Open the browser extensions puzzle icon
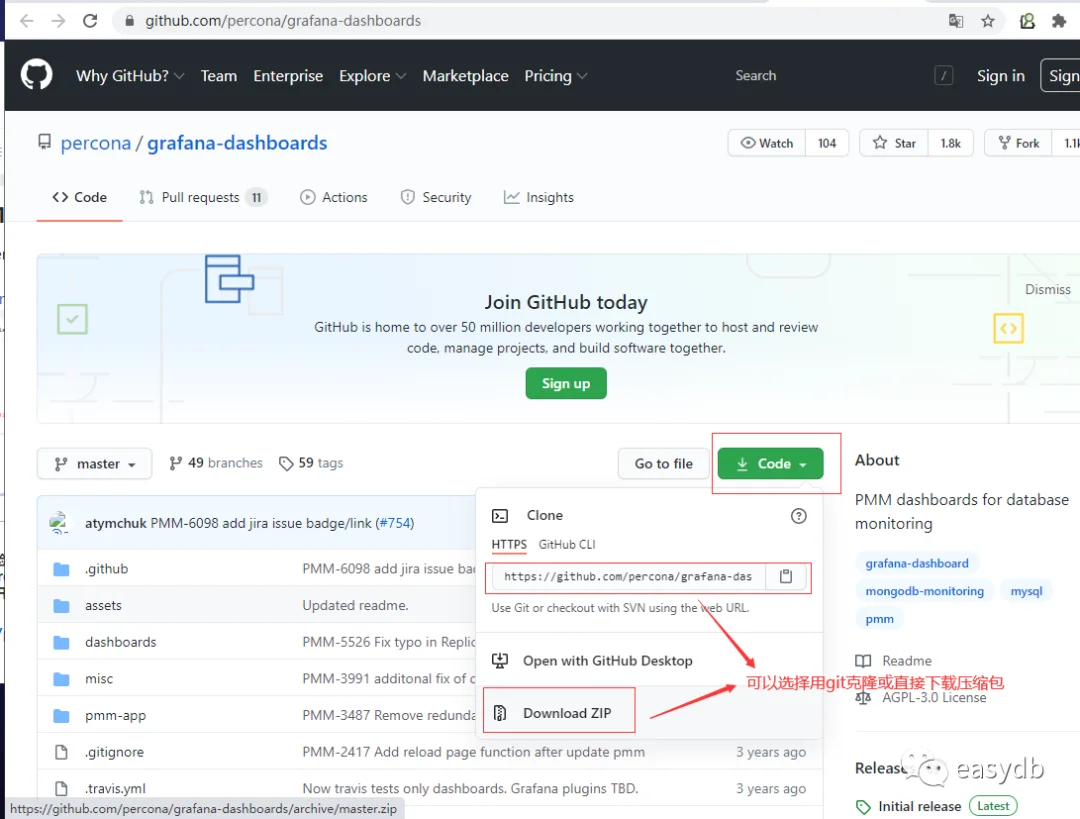Screen dimensions: 1080x819 [1059, 21]
